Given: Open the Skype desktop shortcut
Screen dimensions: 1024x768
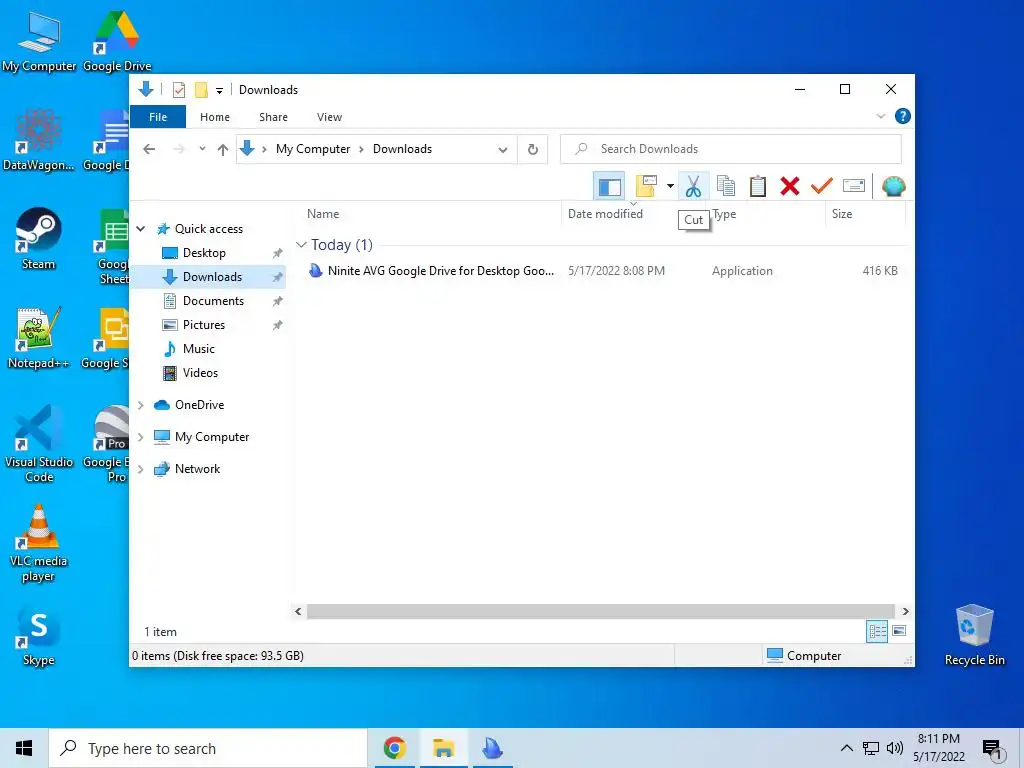Looking at the screenshot, I should tap(38, 635).
